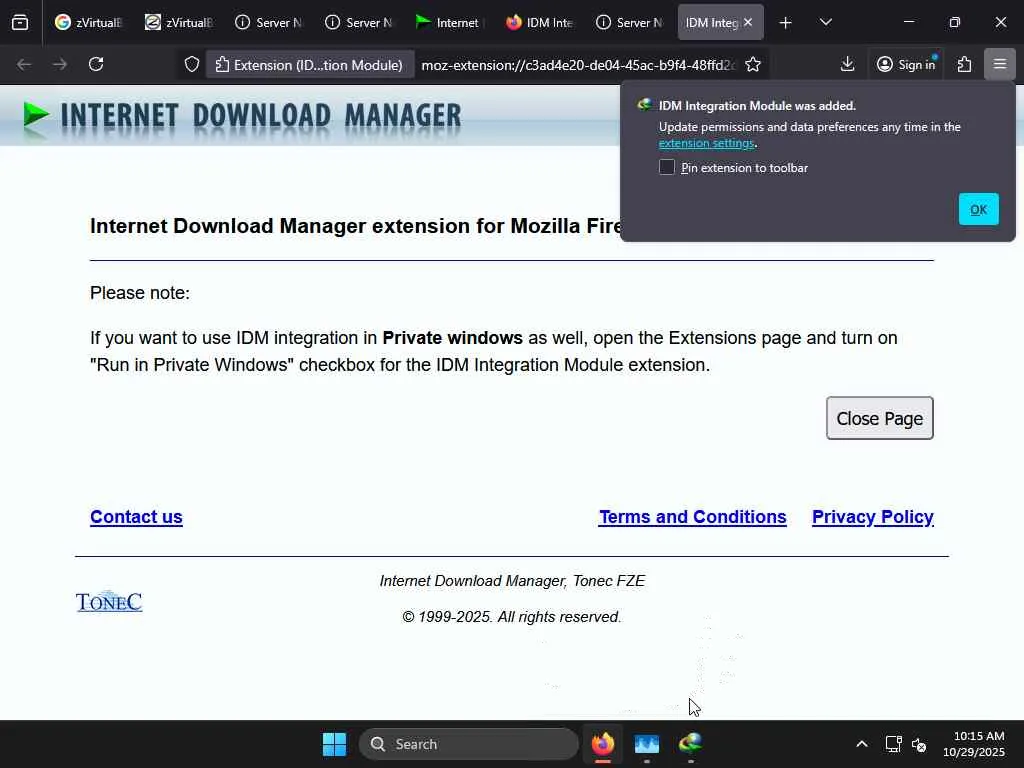1024x768 pixels.
Task: Click the Close Page button
Action: [x=880, y=418]
